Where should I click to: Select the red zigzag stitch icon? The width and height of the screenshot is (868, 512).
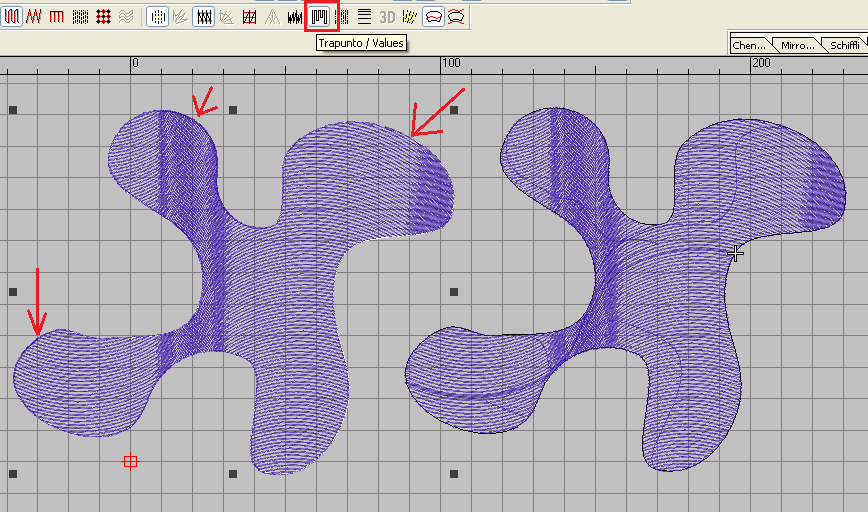pos(34,16)
